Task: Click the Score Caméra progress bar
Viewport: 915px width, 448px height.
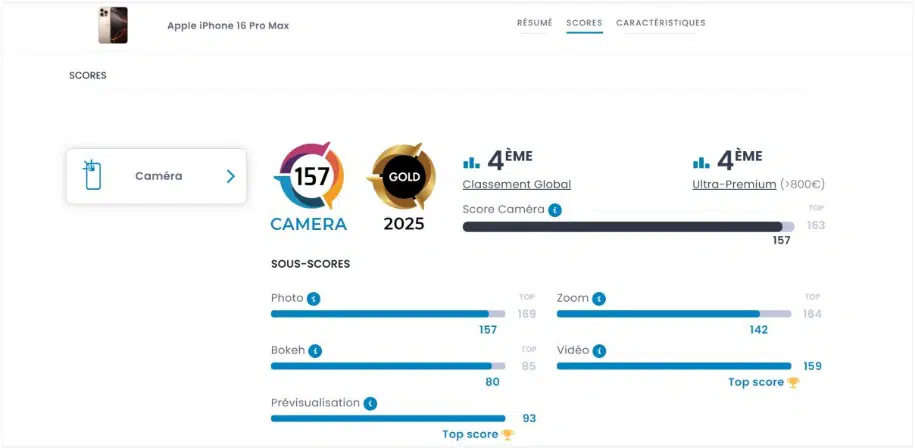Action: tap(628, 227)
